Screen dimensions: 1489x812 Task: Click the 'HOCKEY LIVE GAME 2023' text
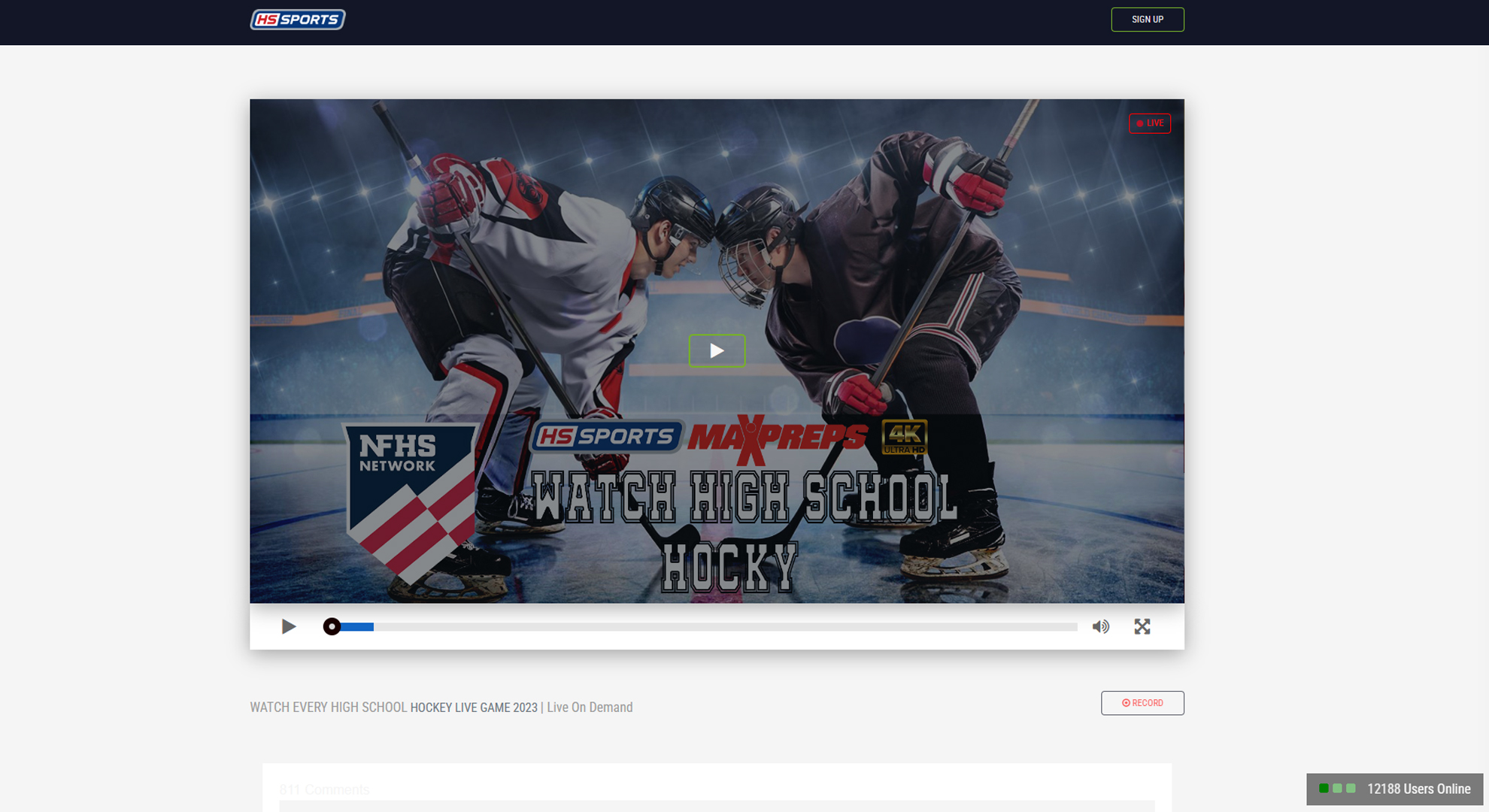click(x=474, y=707)
